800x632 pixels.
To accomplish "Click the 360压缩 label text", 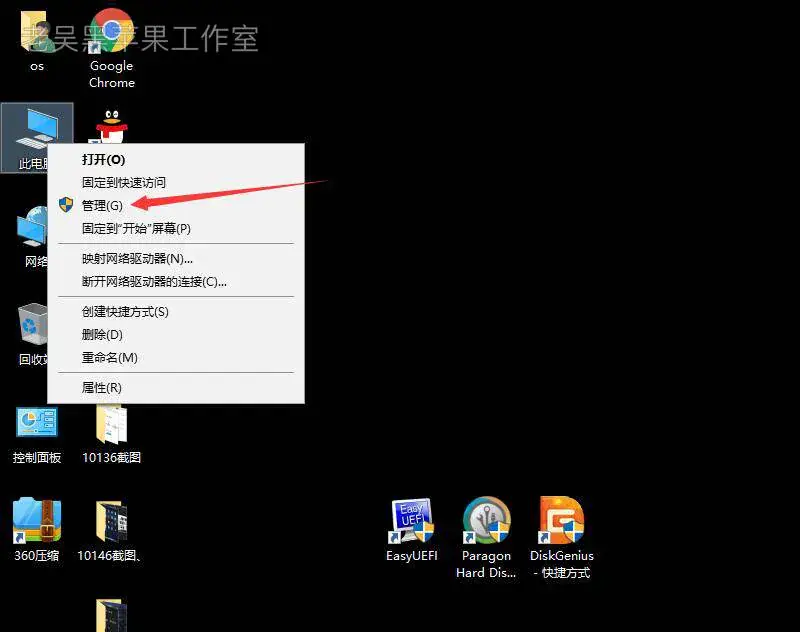I will pyautogui.click(x=37, y=555).
